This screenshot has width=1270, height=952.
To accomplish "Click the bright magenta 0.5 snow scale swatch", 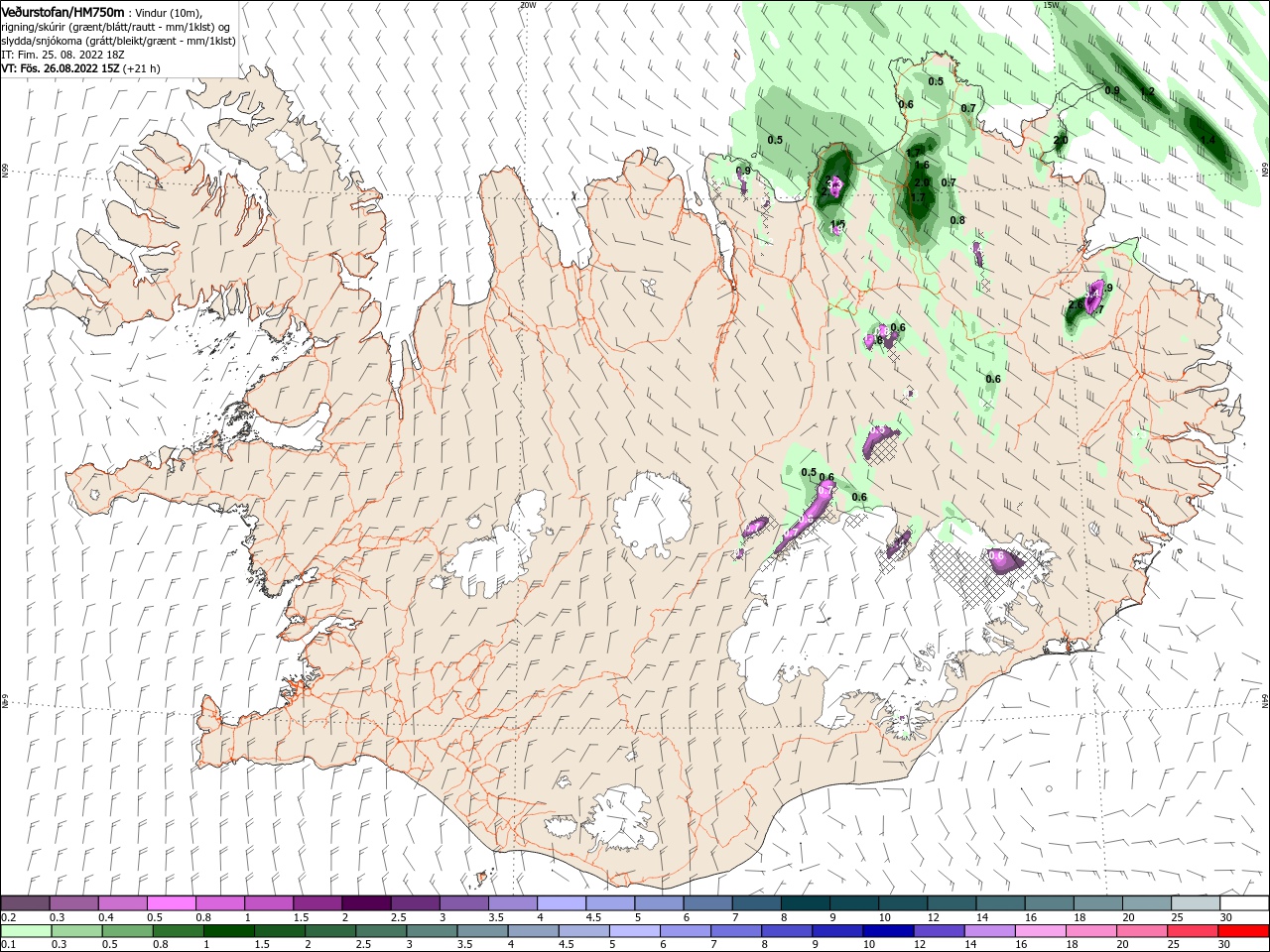I will [171, 903].
